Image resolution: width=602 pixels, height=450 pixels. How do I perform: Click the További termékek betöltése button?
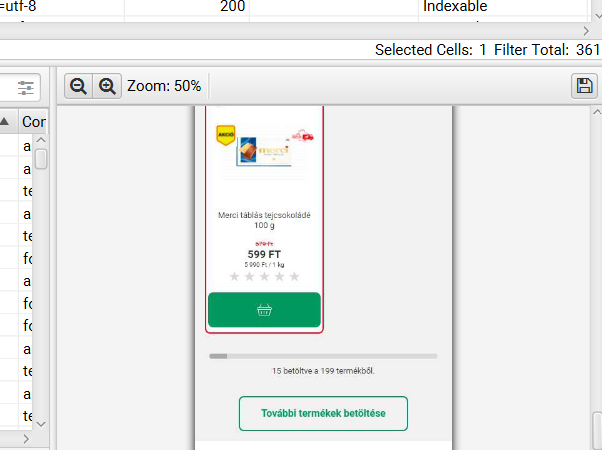(x=323, y=414)
